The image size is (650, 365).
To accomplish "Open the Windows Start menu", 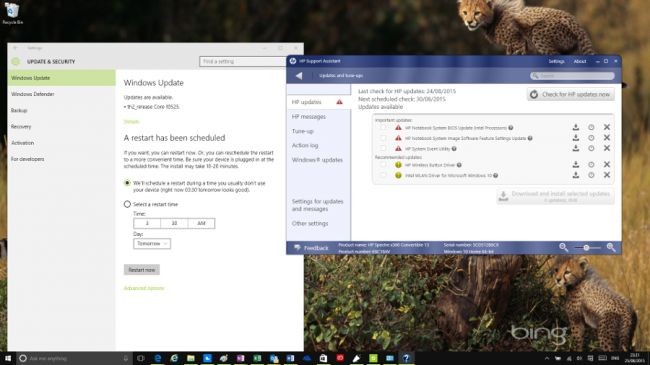I will pos(8,358).
